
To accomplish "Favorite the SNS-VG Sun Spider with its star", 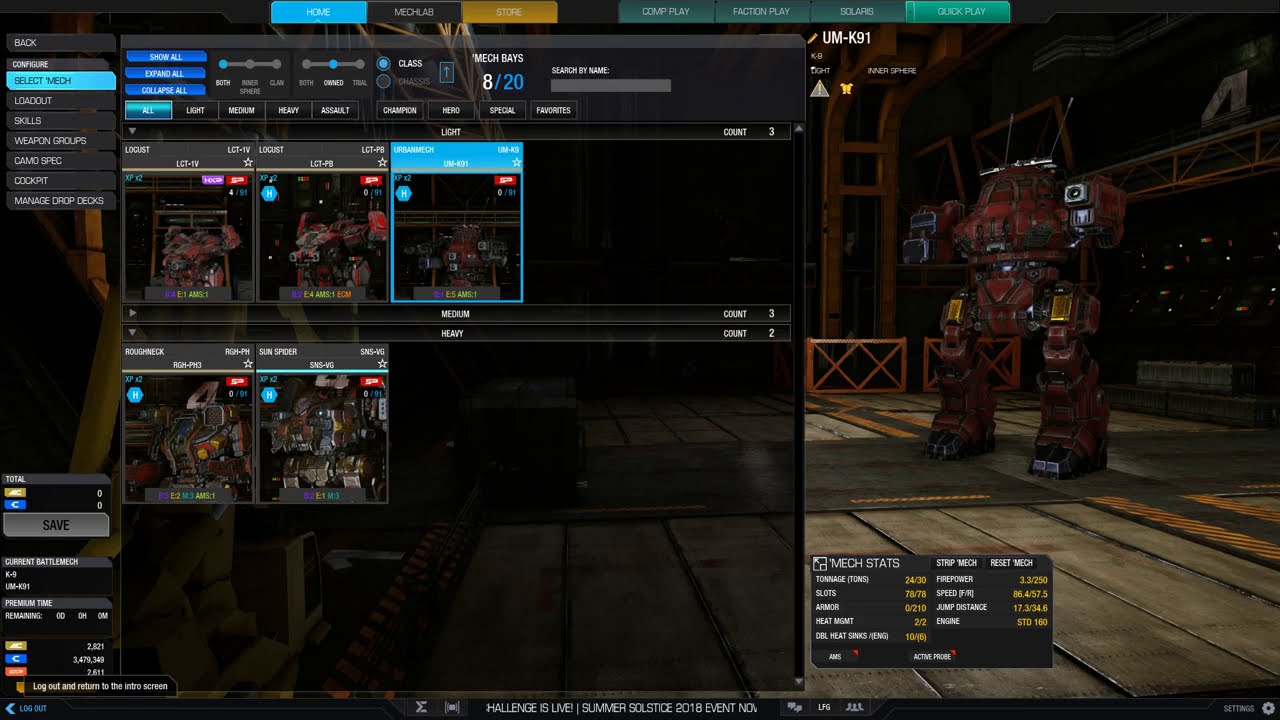I will click(382, 364).
